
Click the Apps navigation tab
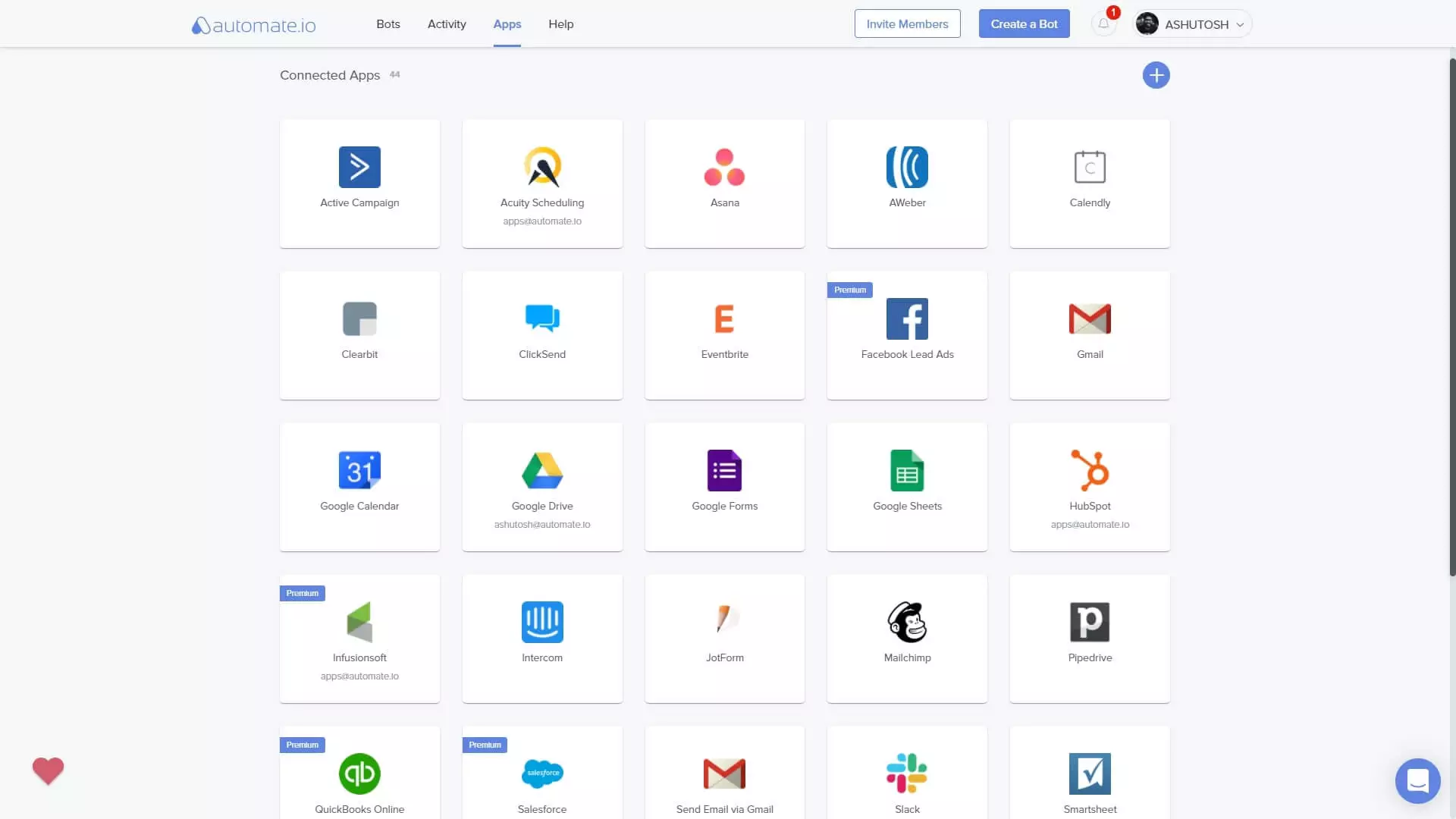coord(506,24)
